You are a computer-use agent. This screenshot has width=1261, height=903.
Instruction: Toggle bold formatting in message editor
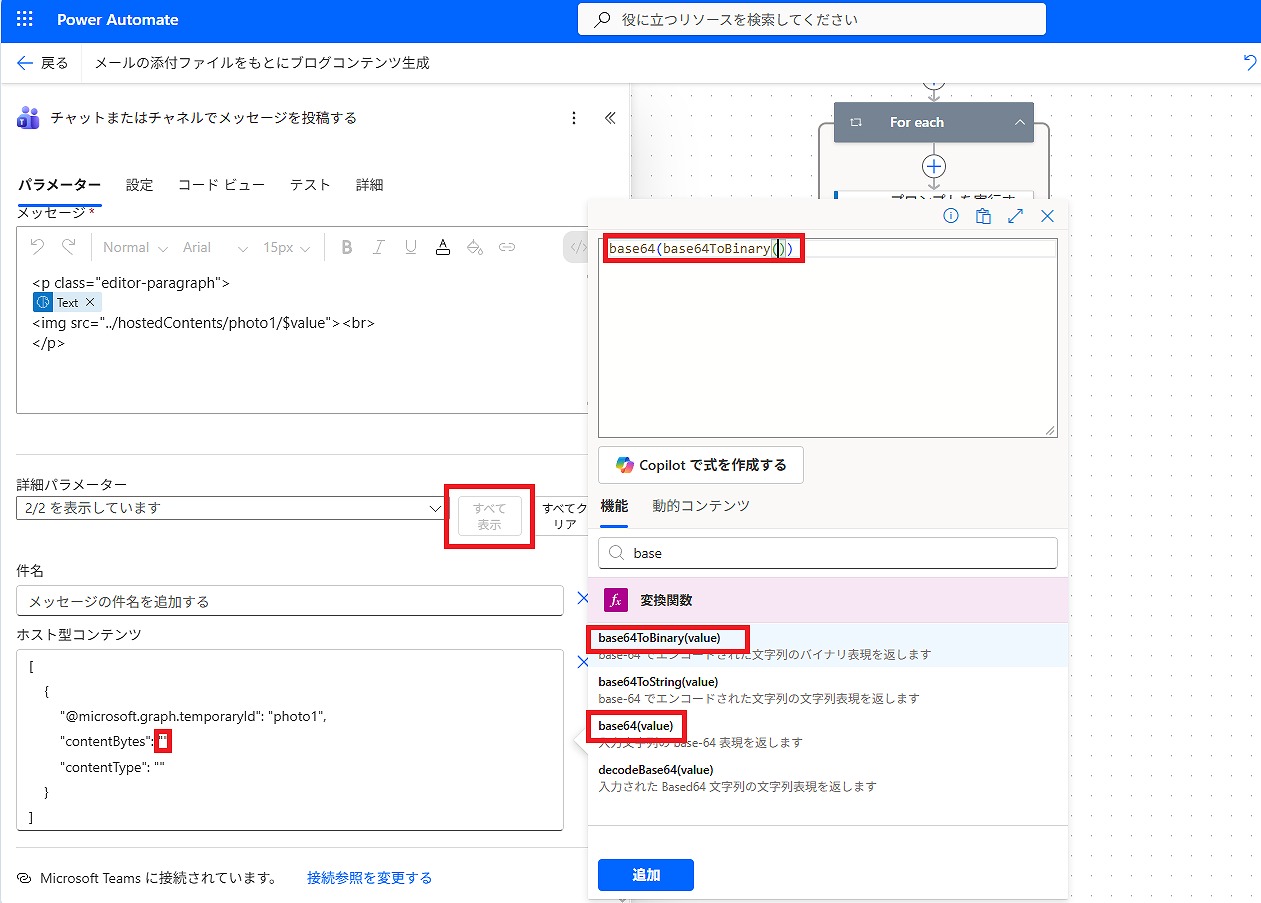pyautogui.click(x=347, y=247)
